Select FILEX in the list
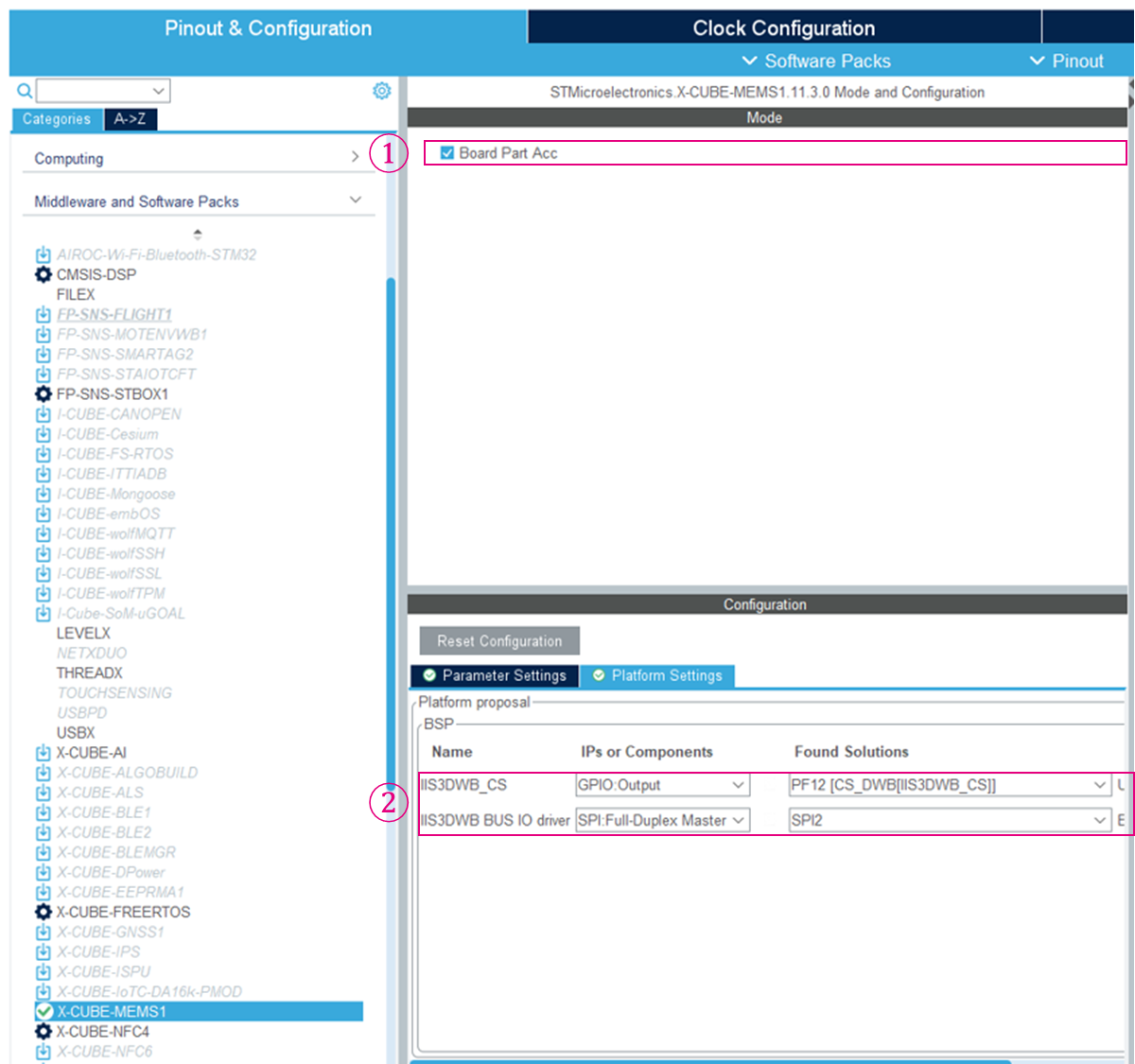This screenshot has height=1064, width=1135. point(76,294)
